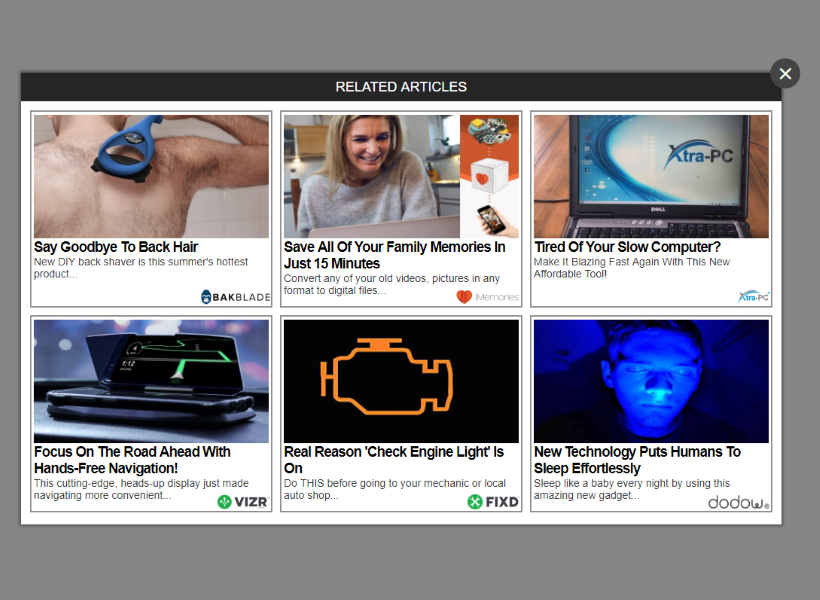This screenshot has width=820, height=600.
Task: Click 'Do THIS before going to your mechanic' text
Action: click(x=395, y=489)
